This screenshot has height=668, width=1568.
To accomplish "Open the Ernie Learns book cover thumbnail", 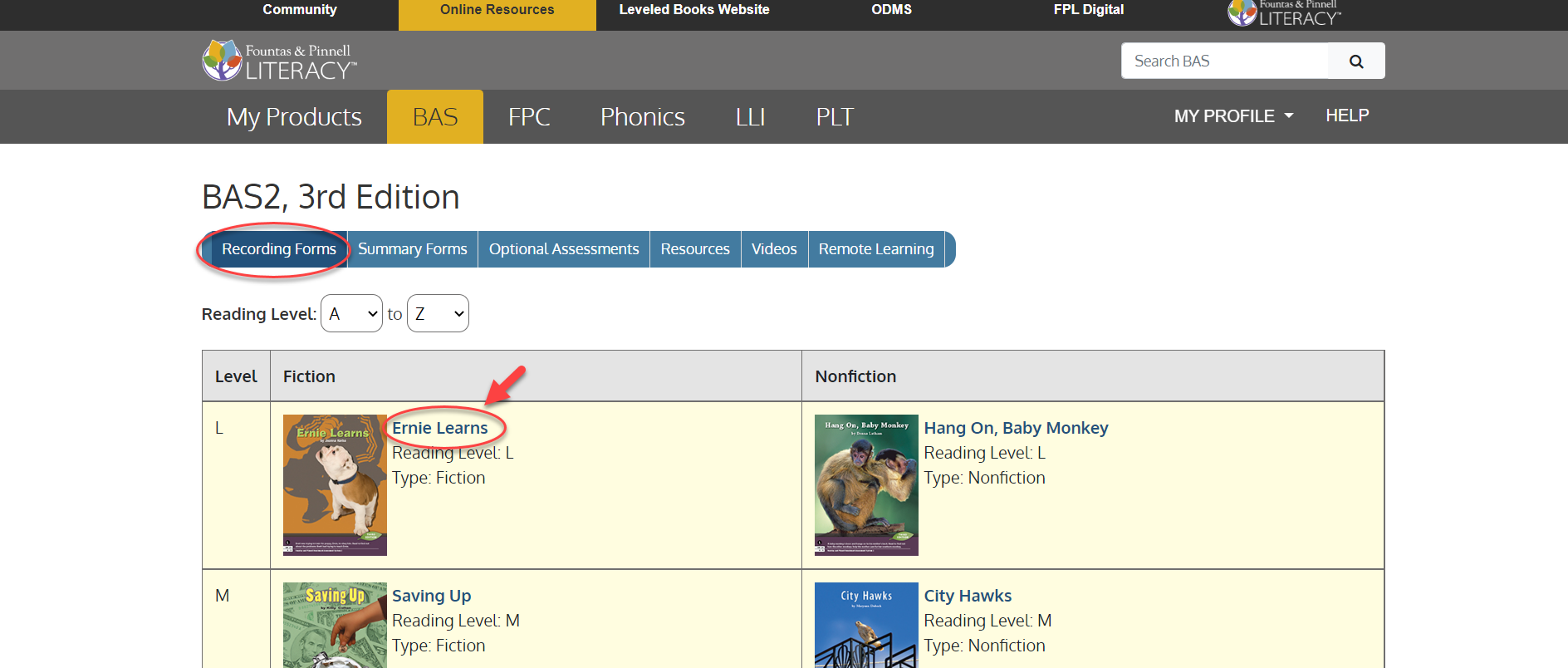I will tap(335, 484).
